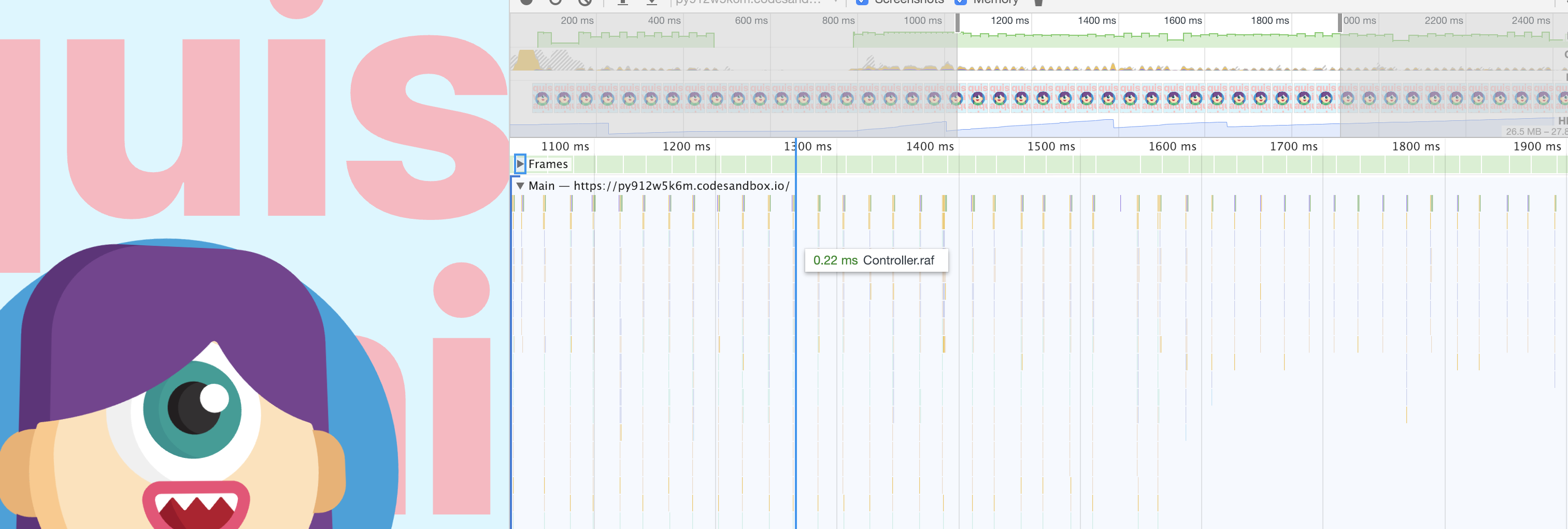
Task: Load a saved profile from disk
Action: pyautogui.click(x=622, y=2)
